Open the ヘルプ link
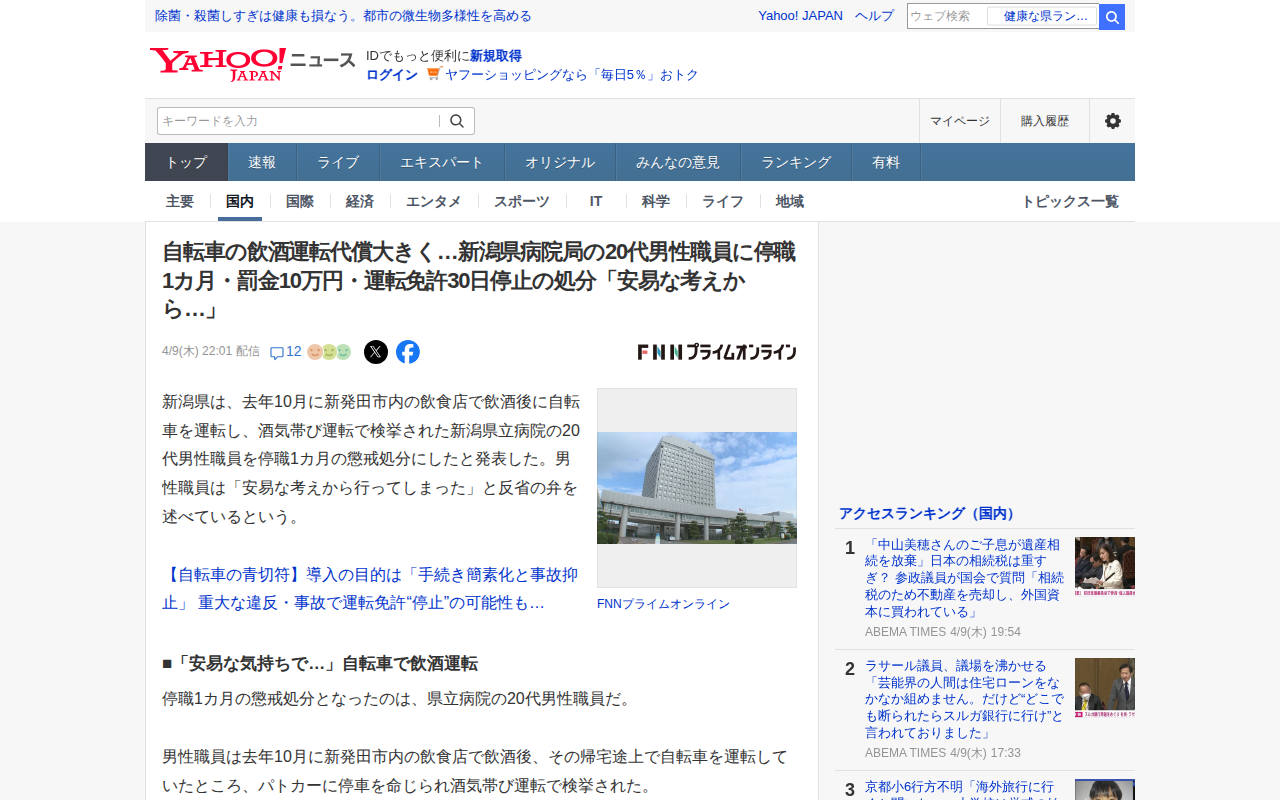 click(x=875, y=16)
